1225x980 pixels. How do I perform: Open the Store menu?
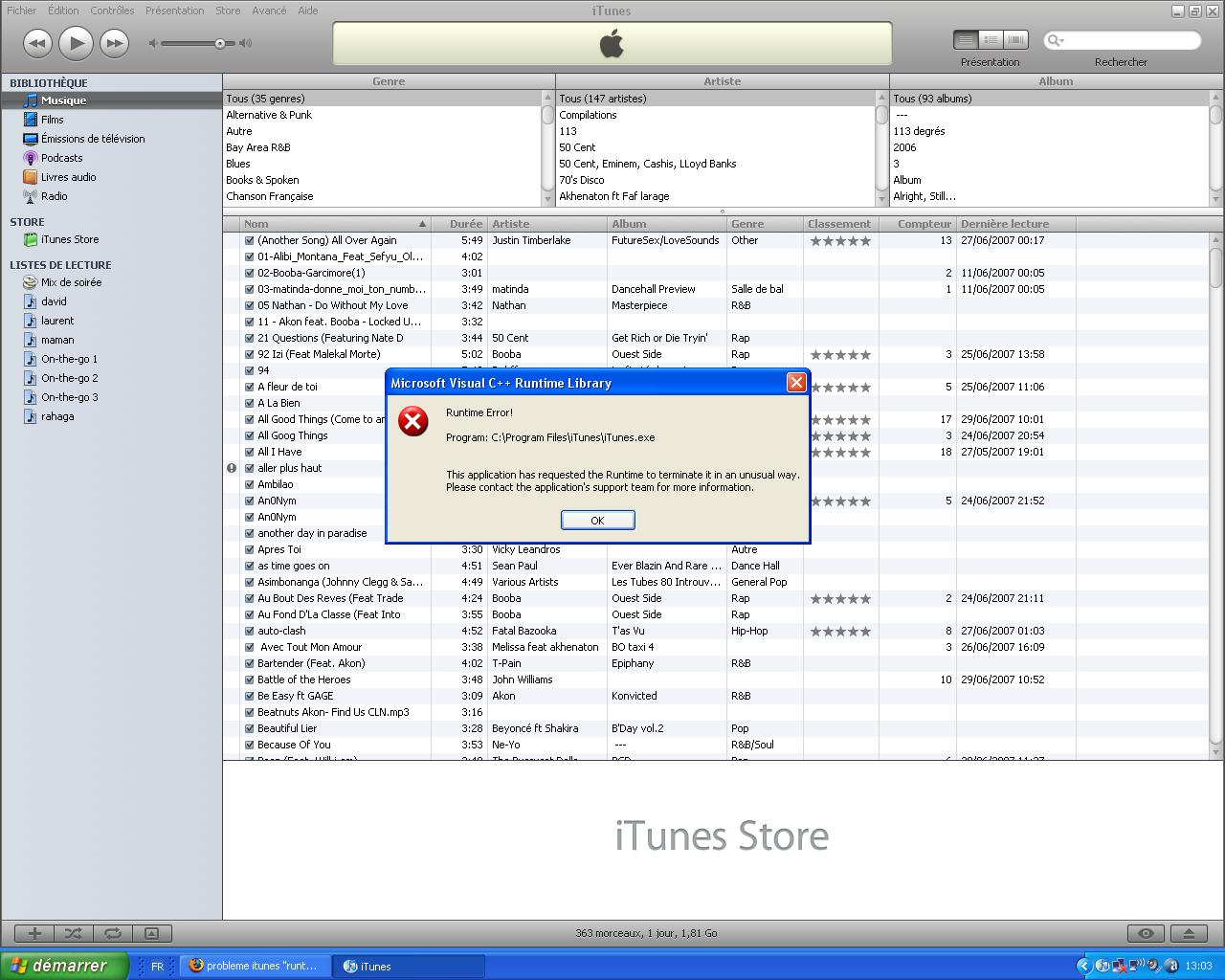tap(228, 11)
